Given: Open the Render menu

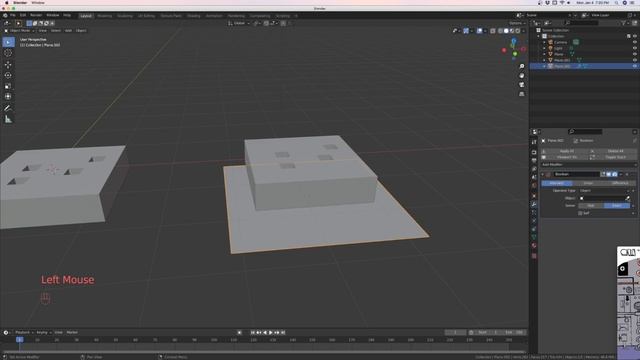Looking at the screenshot, I should pyautogui.click(x=36, y=16).
